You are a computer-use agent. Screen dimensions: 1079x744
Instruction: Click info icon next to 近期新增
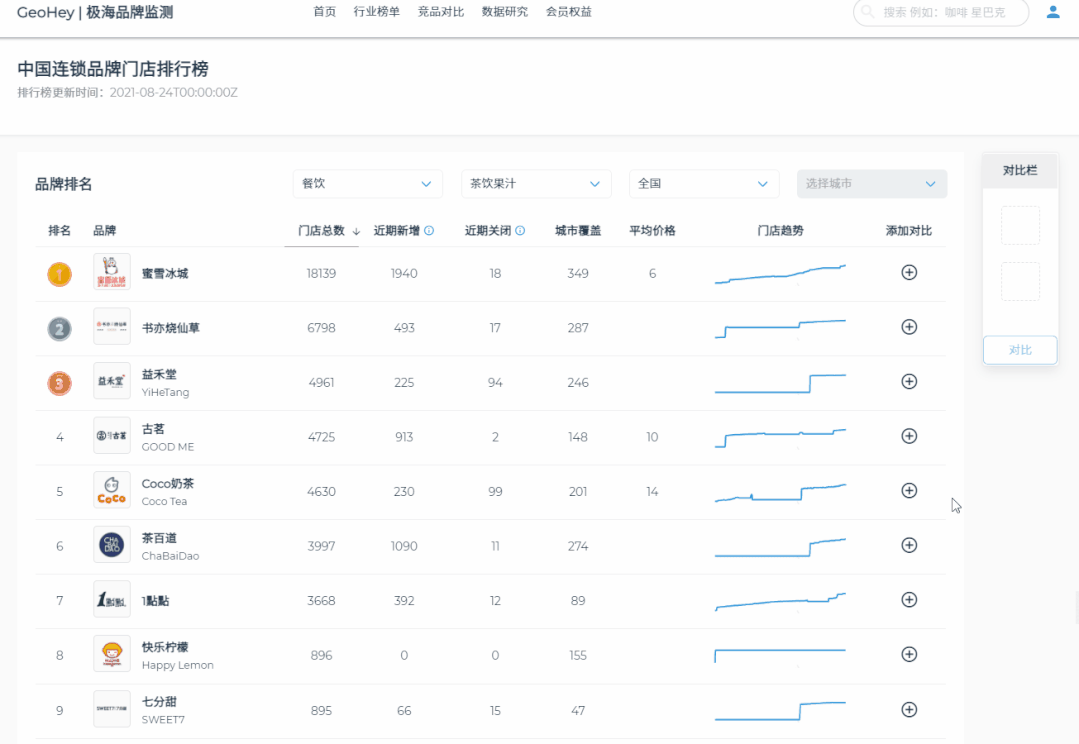click(429, 231)
